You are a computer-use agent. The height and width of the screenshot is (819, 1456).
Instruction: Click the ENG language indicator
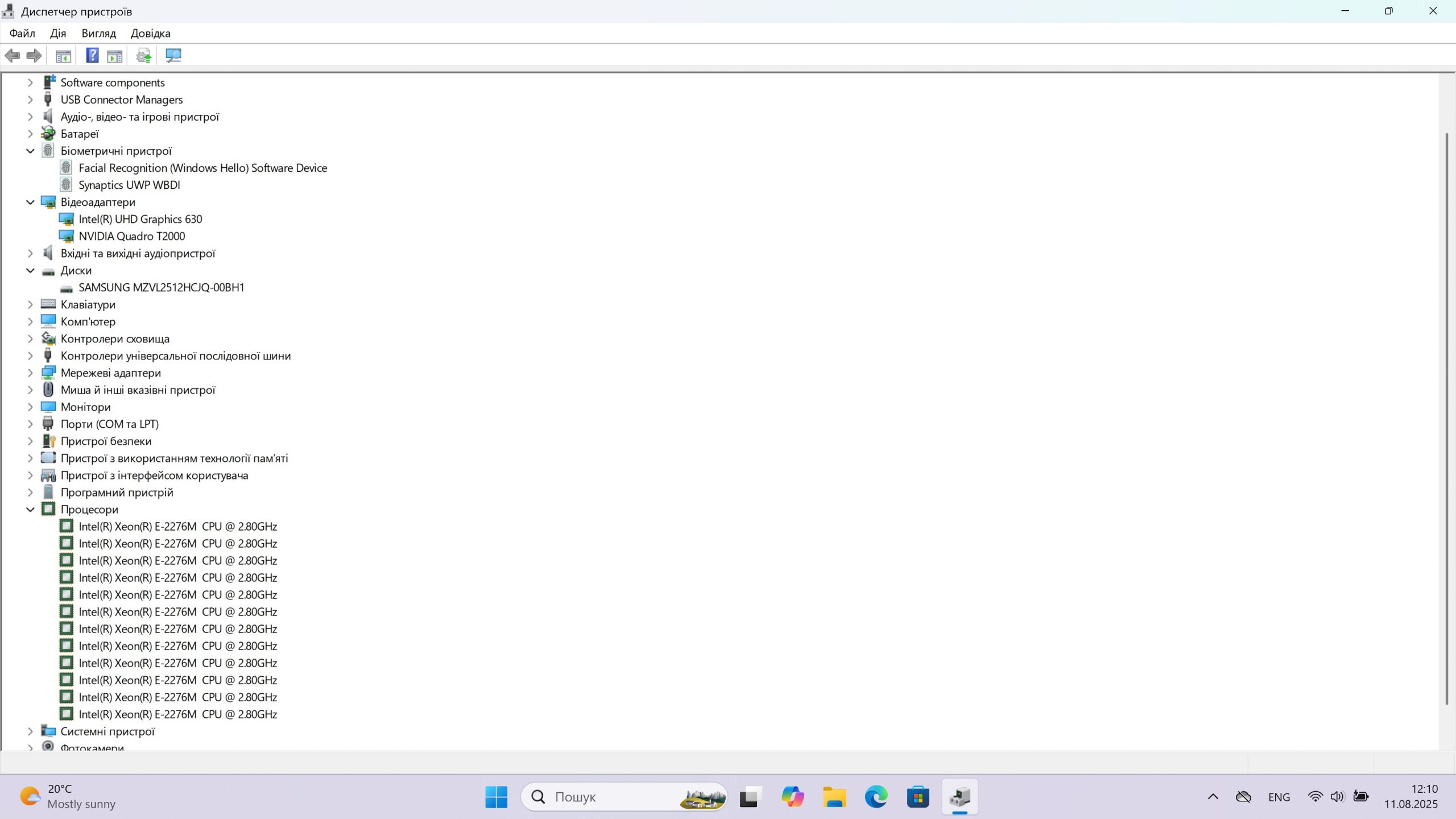(1279, 797)
